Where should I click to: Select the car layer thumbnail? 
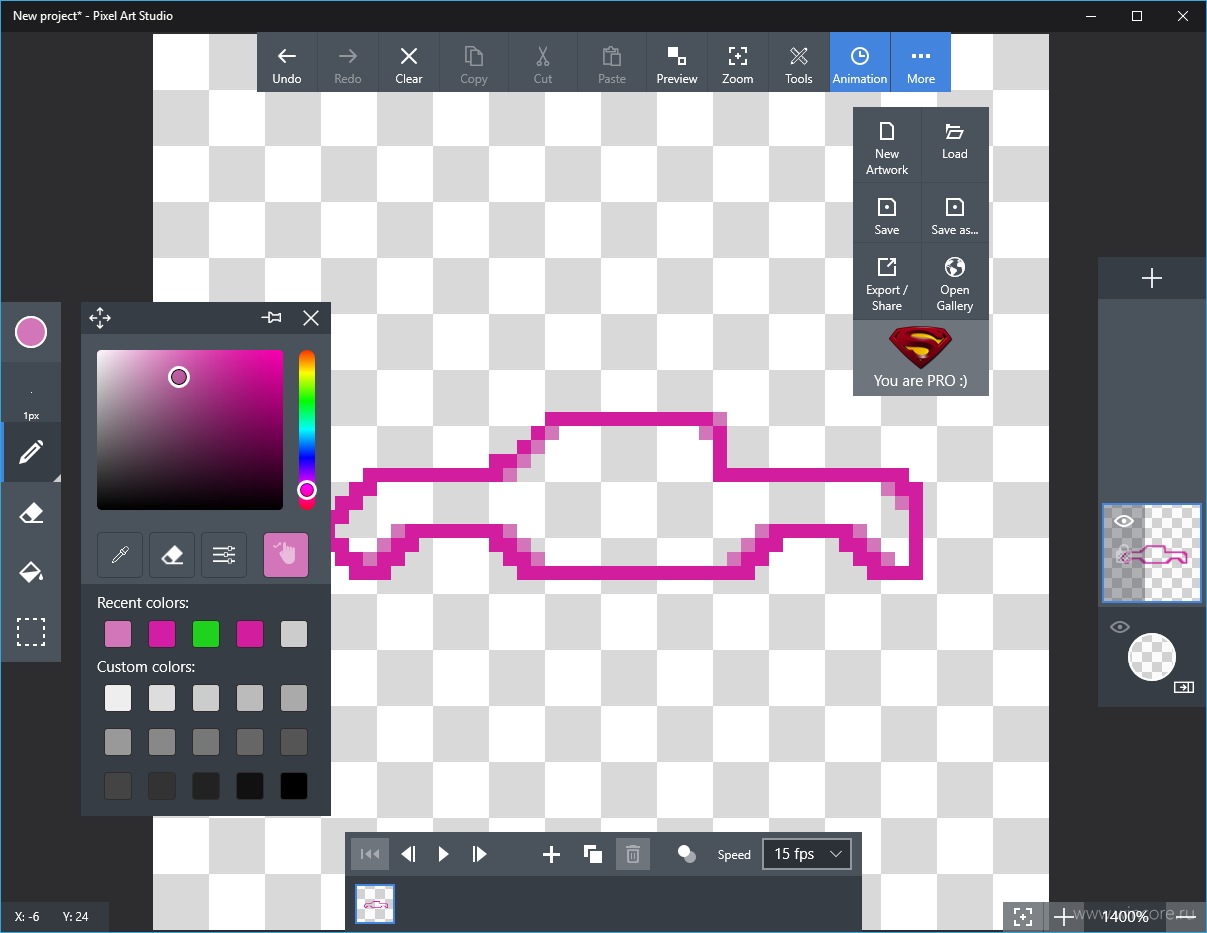1152,553
